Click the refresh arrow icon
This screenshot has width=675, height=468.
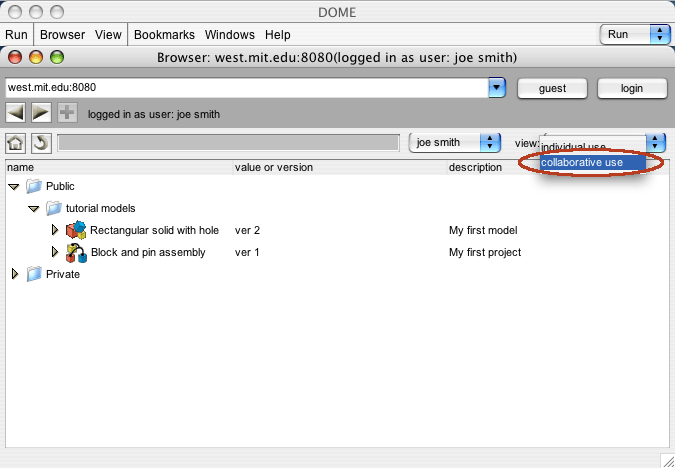[41, 143]
